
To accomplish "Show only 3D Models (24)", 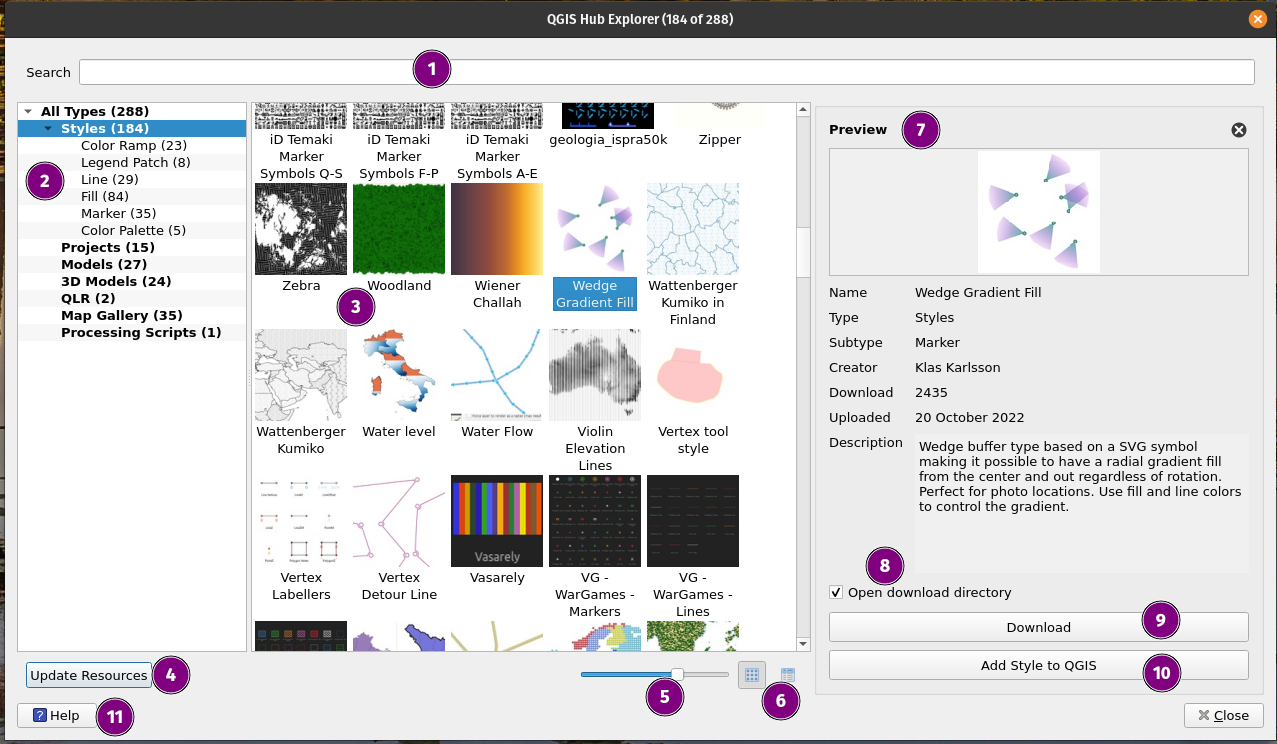I will [x=116, y=282].
